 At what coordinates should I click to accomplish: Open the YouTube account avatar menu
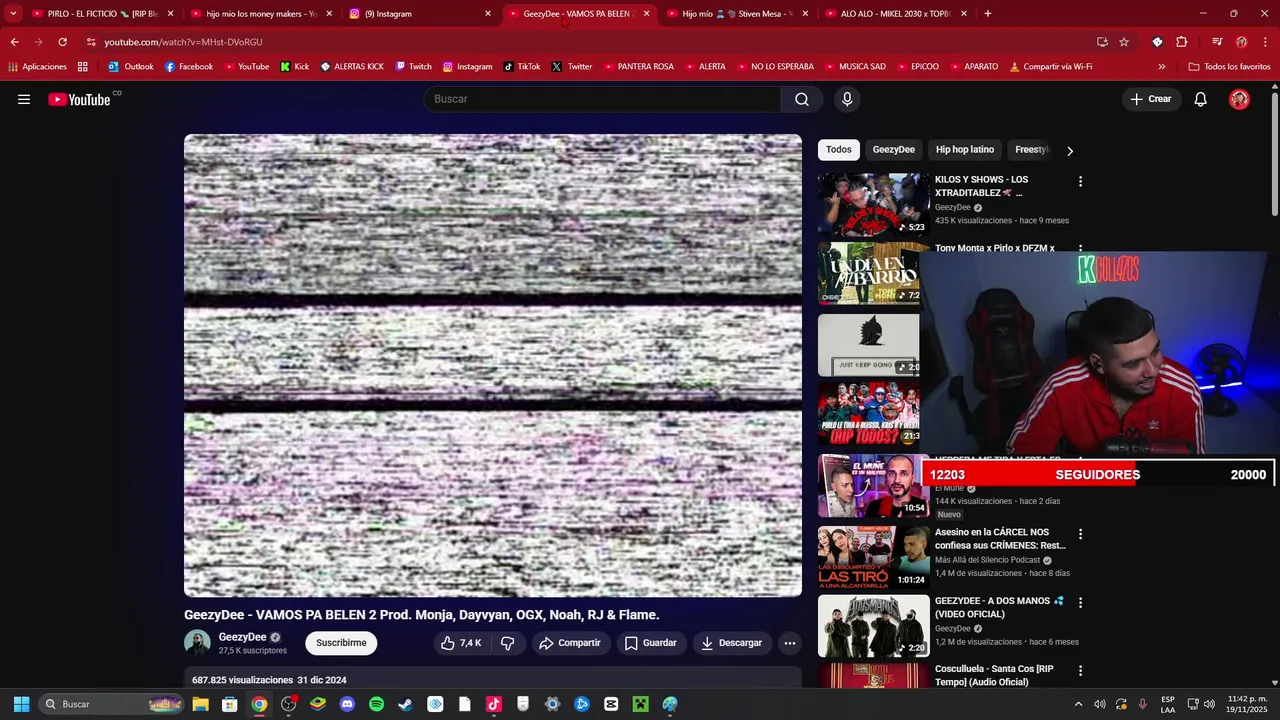[x=1239, y=99]
